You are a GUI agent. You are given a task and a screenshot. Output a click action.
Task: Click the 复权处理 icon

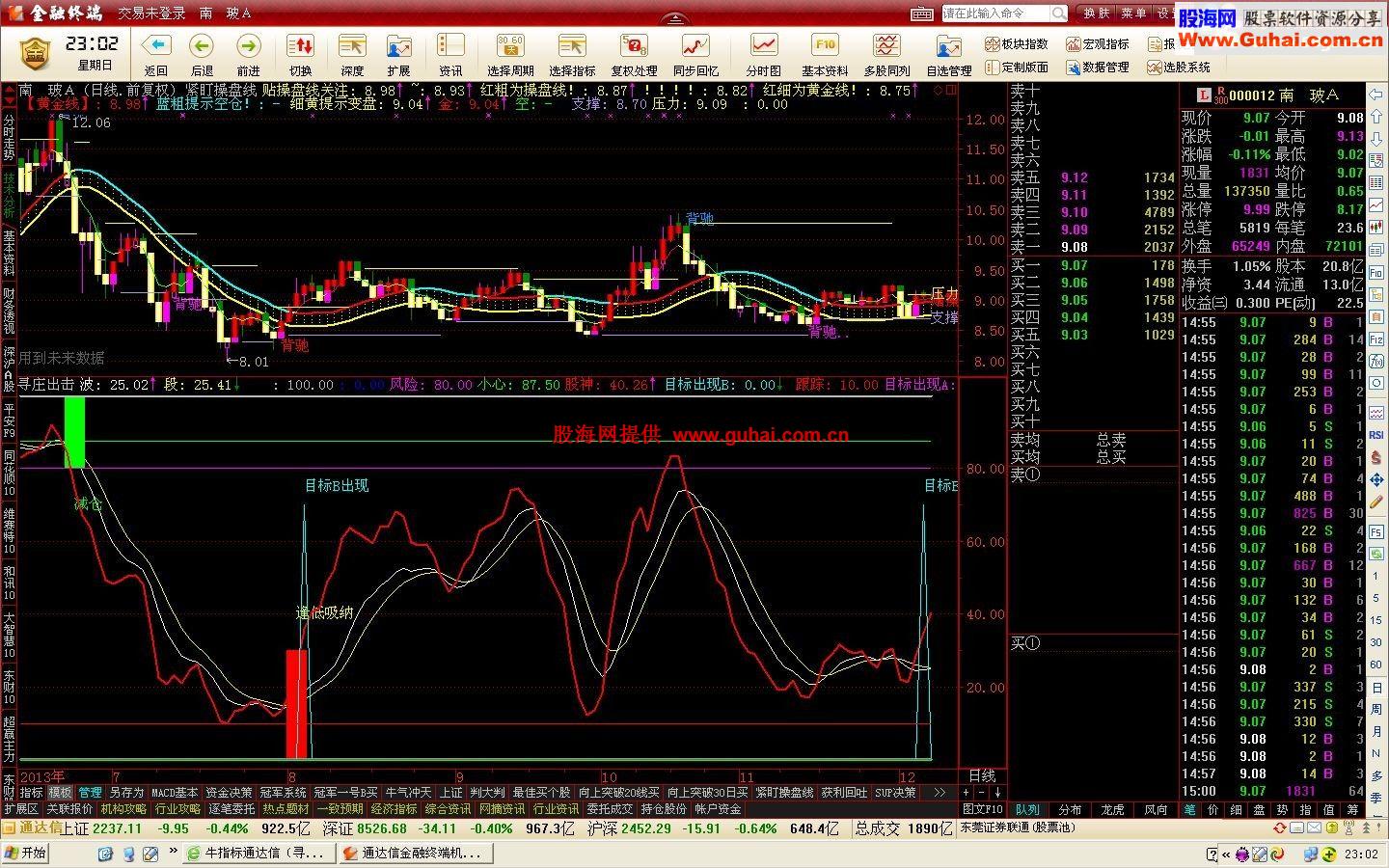[x=634, y=46]
